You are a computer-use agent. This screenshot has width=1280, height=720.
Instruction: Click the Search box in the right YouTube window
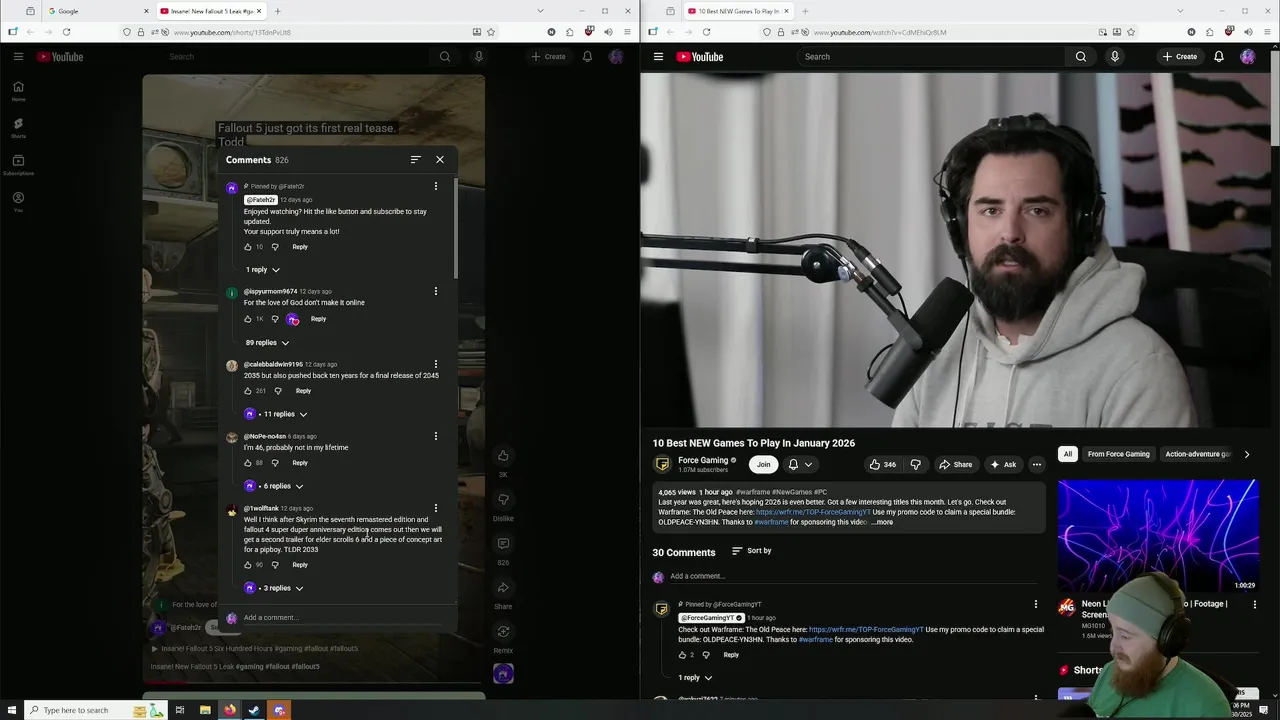point(930,57)
